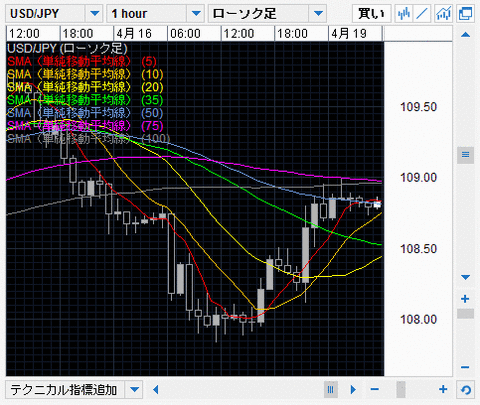Viewport: 480px width, 405px height.
Task: Click the vertical scroll handle with lines
Action: pos(465,155)
